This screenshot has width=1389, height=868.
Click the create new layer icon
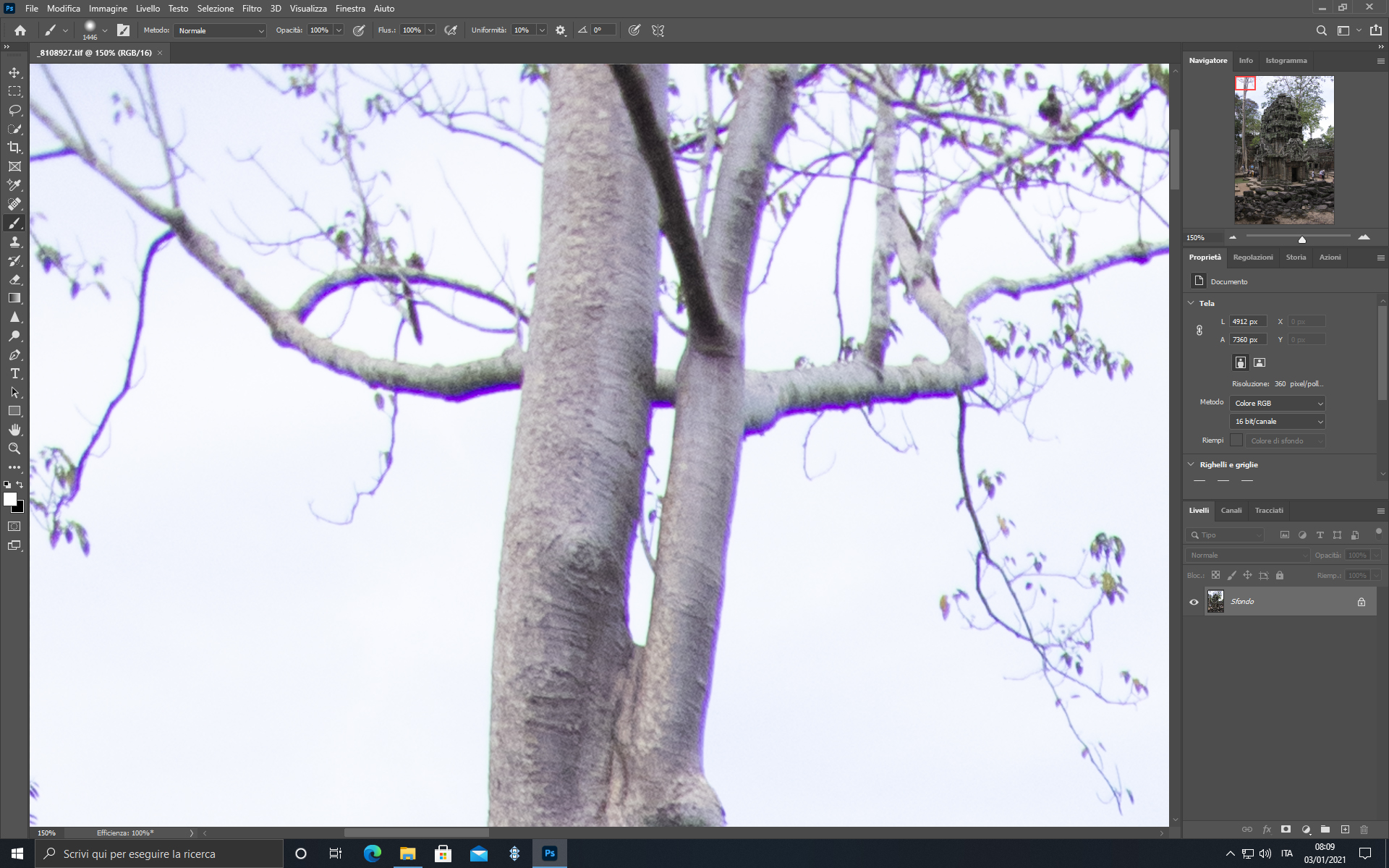[x=1345, y=830]
